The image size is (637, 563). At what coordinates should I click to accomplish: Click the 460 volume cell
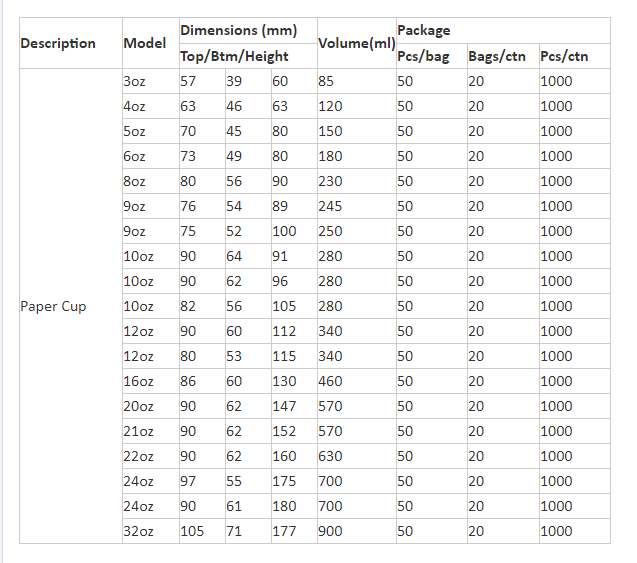click(x=357, y=381)
